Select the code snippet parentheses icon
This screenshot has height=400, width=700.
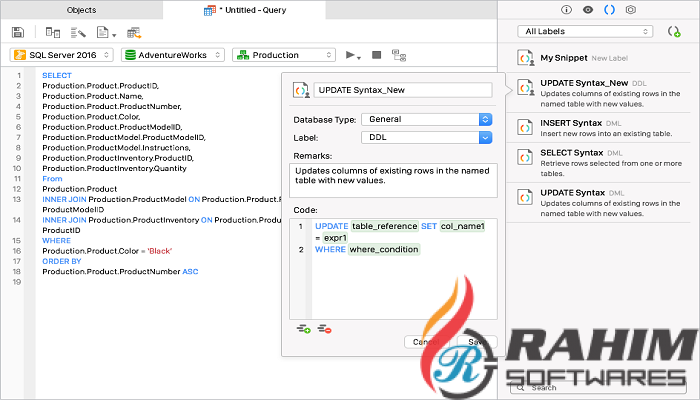tap(609, 9)
